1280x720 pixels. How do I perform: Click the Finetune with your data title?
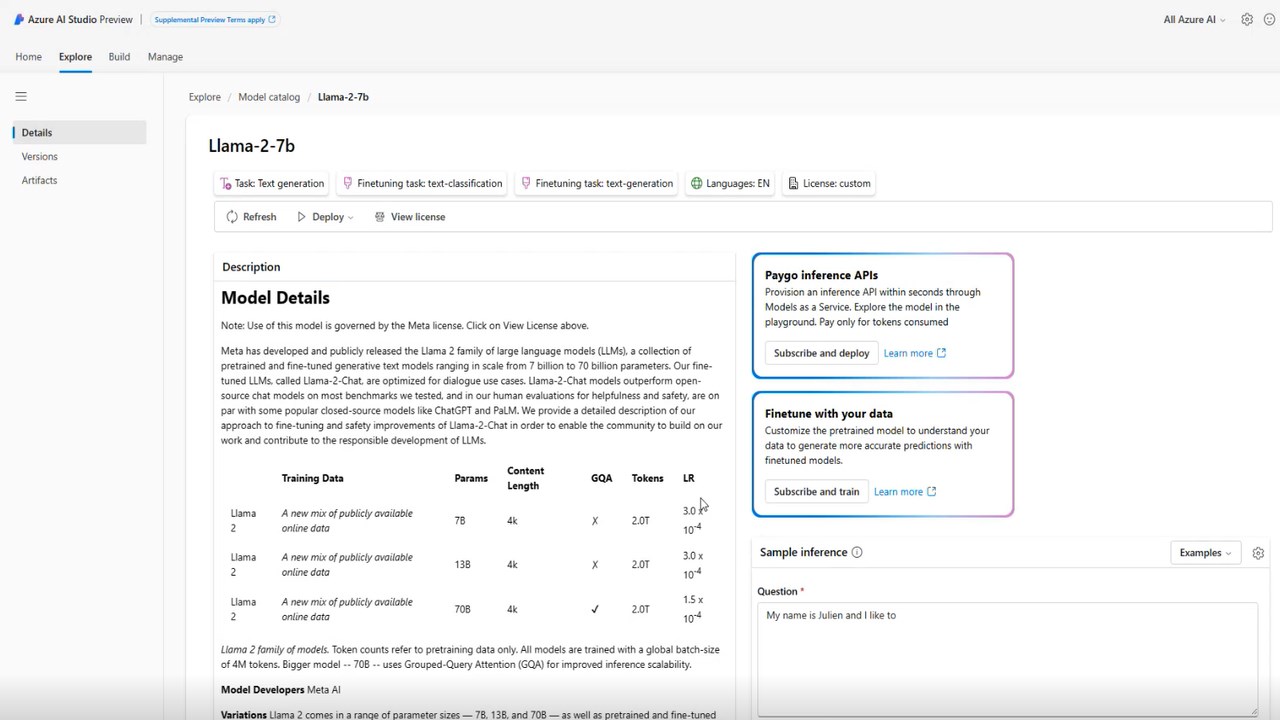click(829, 413)
